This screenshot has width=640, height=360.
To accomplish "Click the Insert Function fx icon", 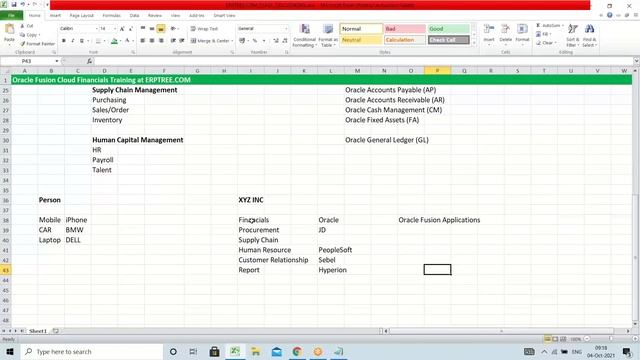I will pyautogui.click(x=89, y=61).
